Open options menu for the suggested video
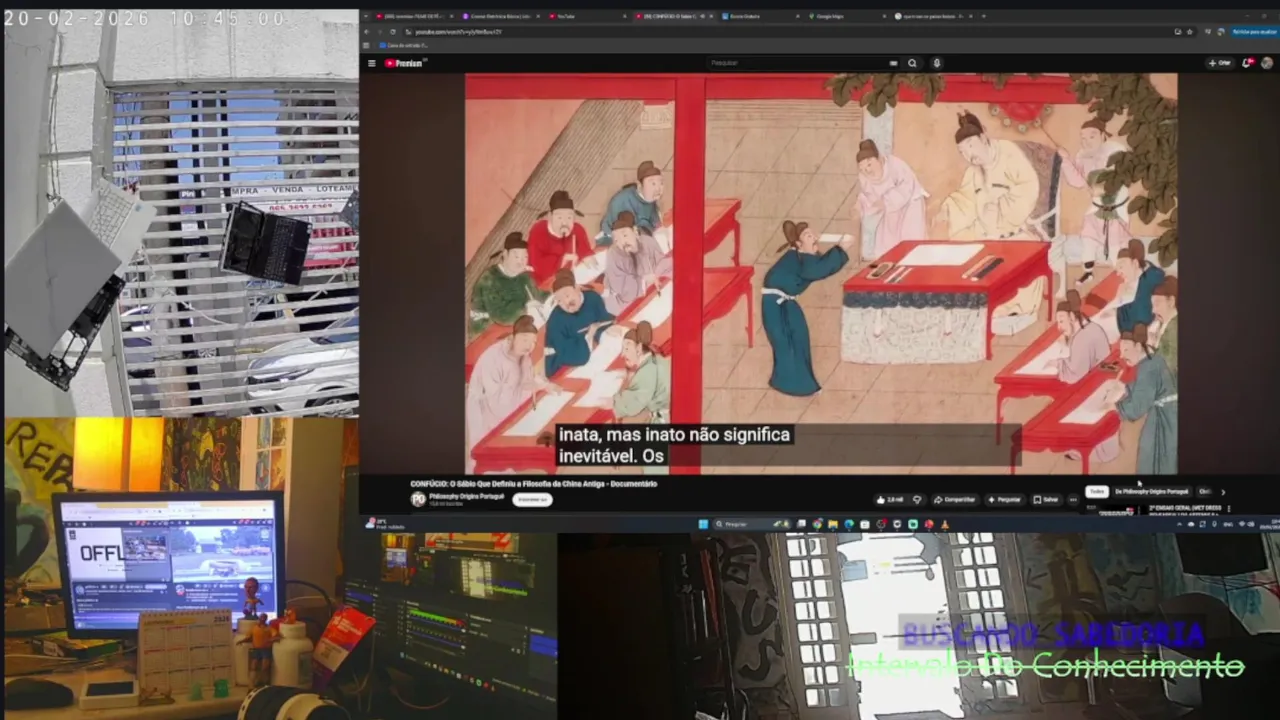The image size is (1280, 720). pos(1229,509)
